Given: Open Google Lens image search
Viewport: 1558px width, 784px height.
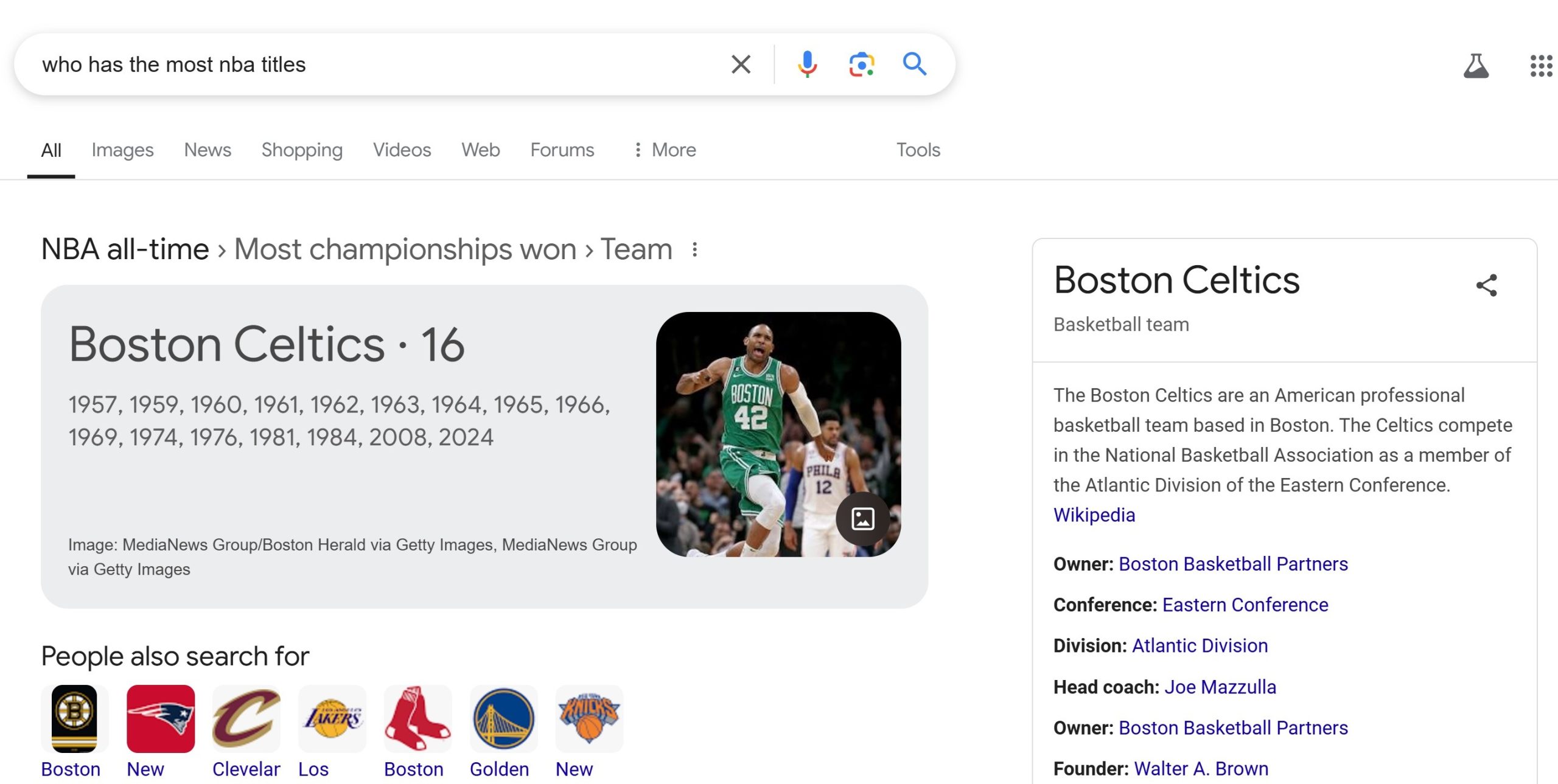Looking at the screenshot, I should click(x=861, y=64).
